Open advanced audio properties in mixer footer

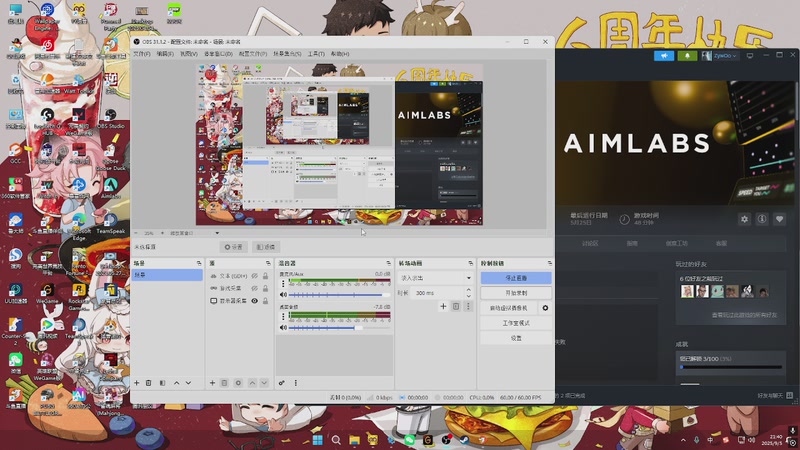(282, 383)
